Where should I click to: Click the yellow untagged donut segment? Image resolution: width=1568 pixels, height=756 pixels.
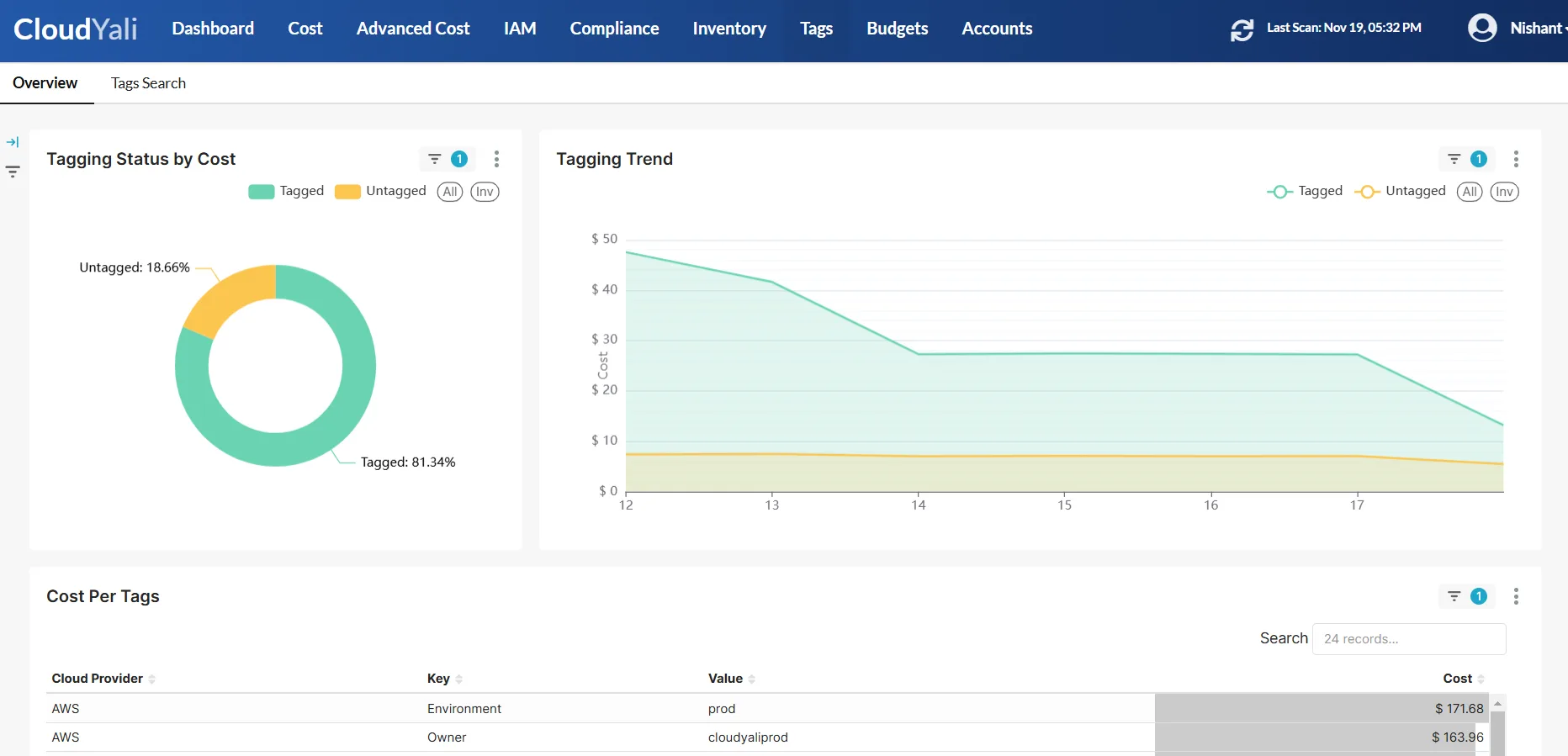231,297
